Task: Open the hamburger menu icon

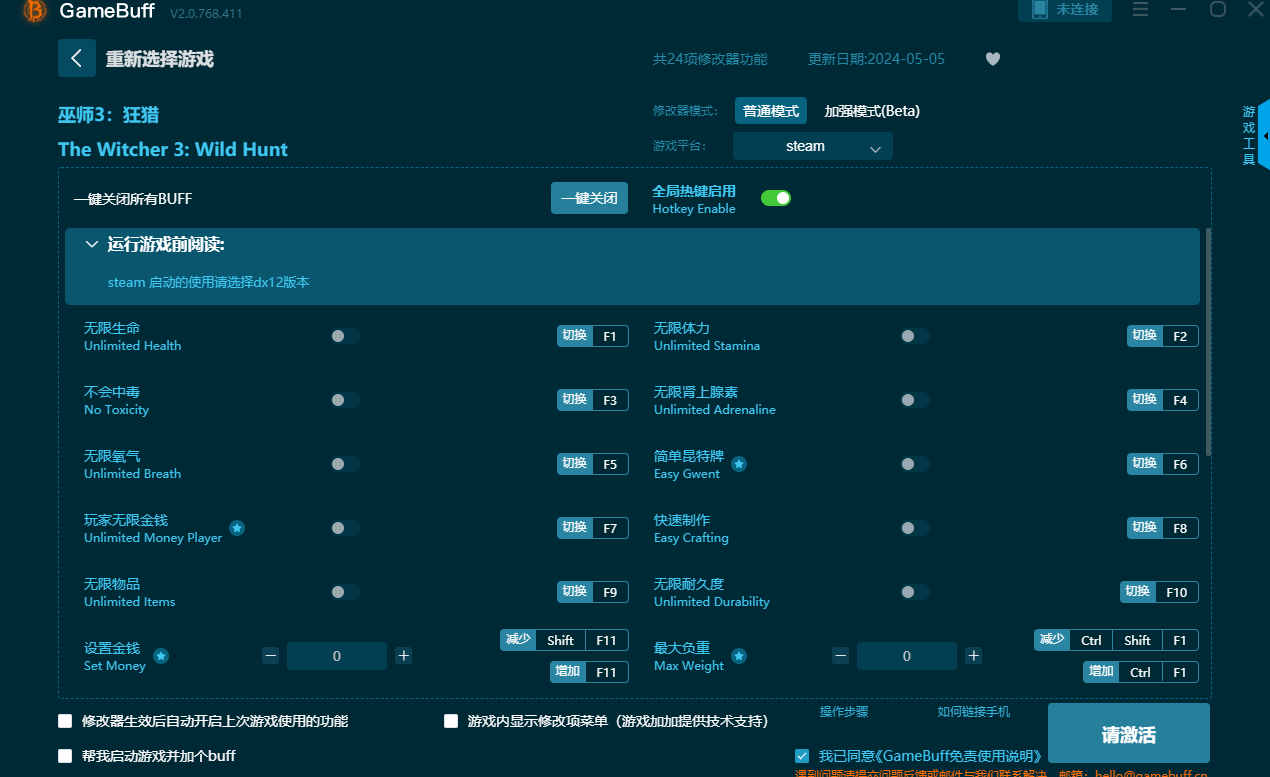Action: (x=1140, y=9)
